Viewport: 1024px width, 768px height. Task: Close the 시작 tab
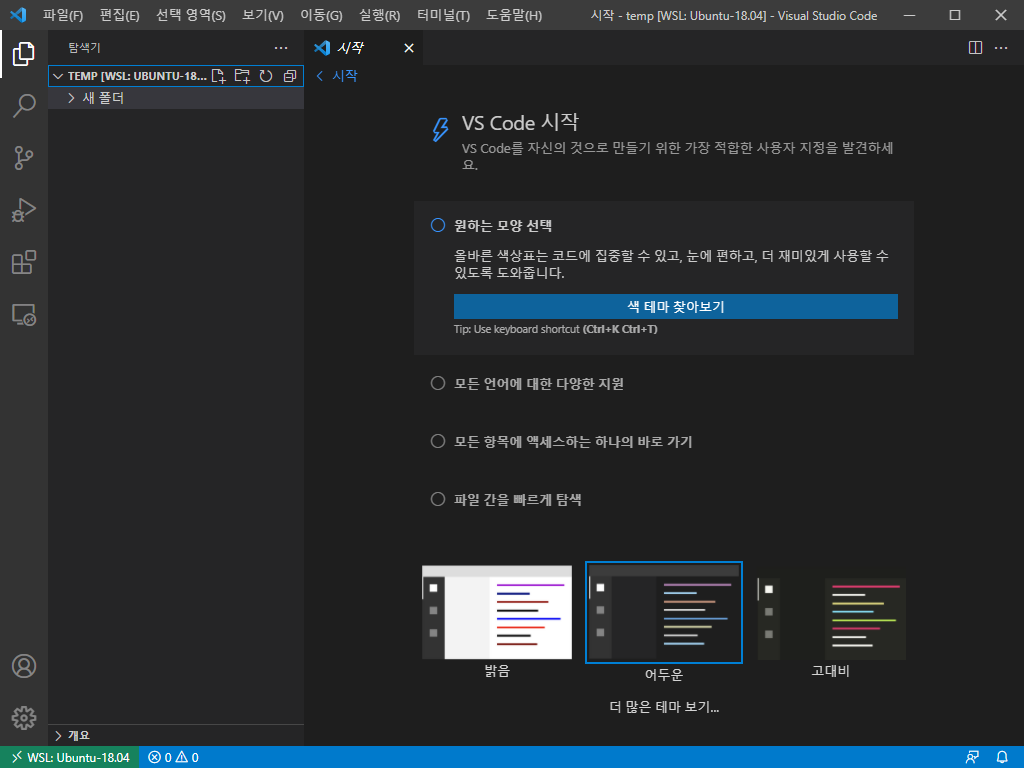pyautogui.click(x=409, y=48)
